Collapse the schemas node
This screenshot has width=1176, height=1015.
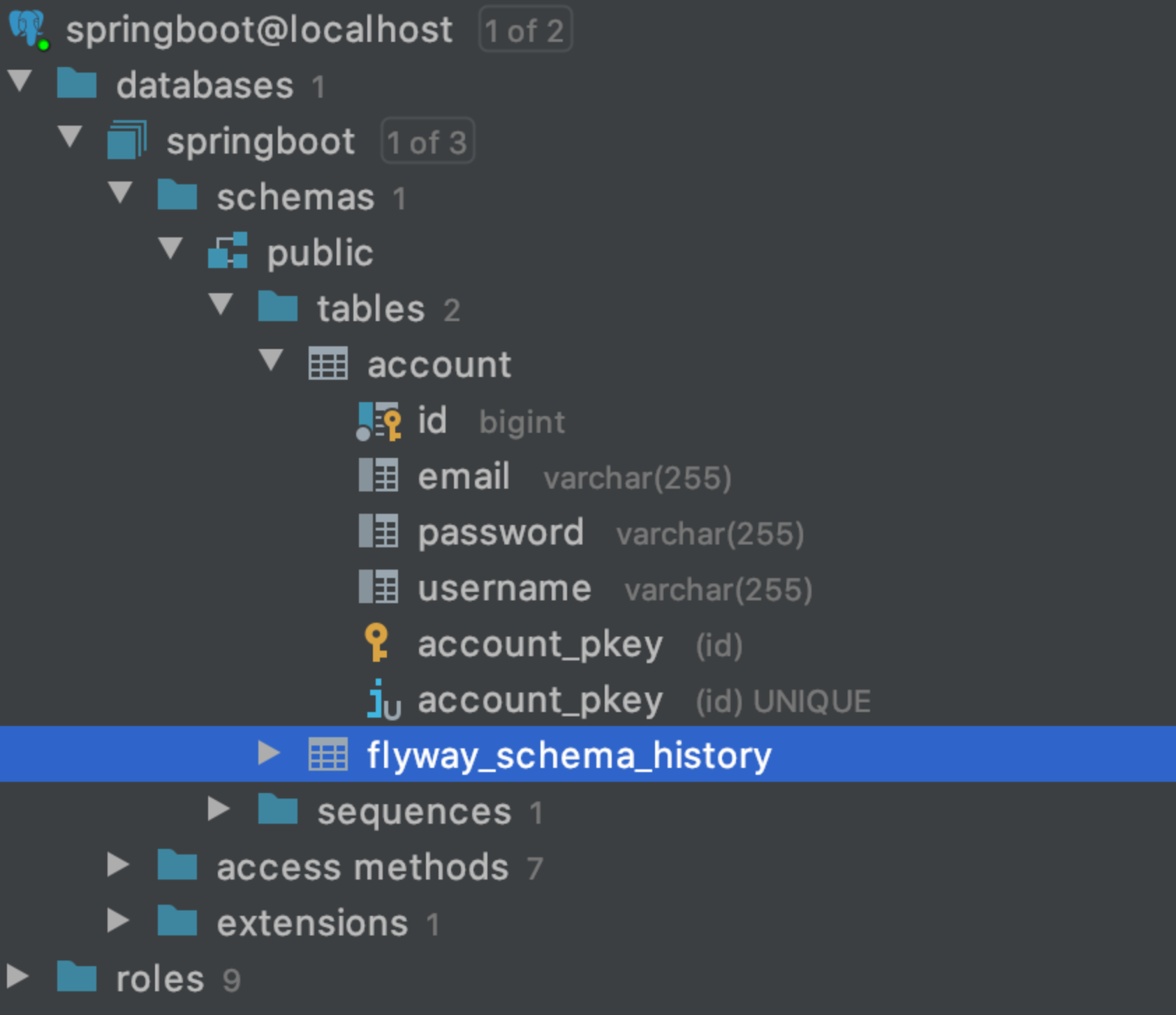(121, 193)
